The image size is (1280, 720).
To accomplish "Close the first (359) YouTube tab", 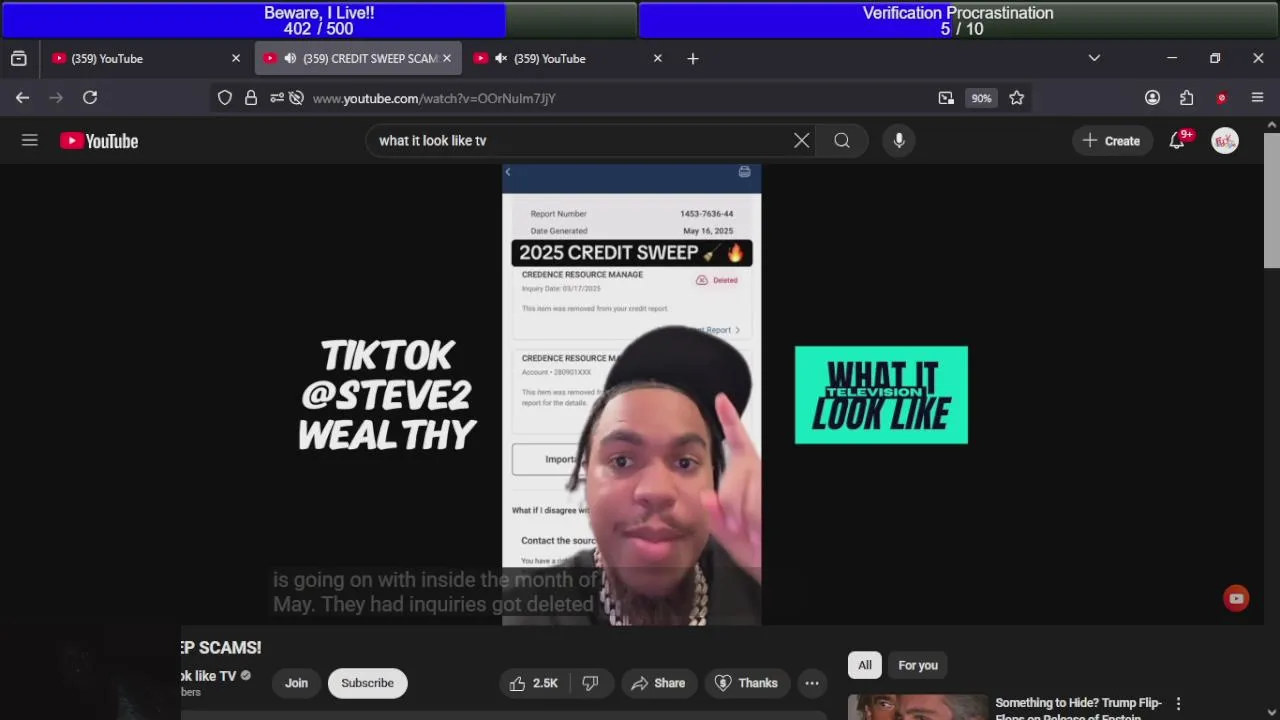I will click(x=236, y=58).
